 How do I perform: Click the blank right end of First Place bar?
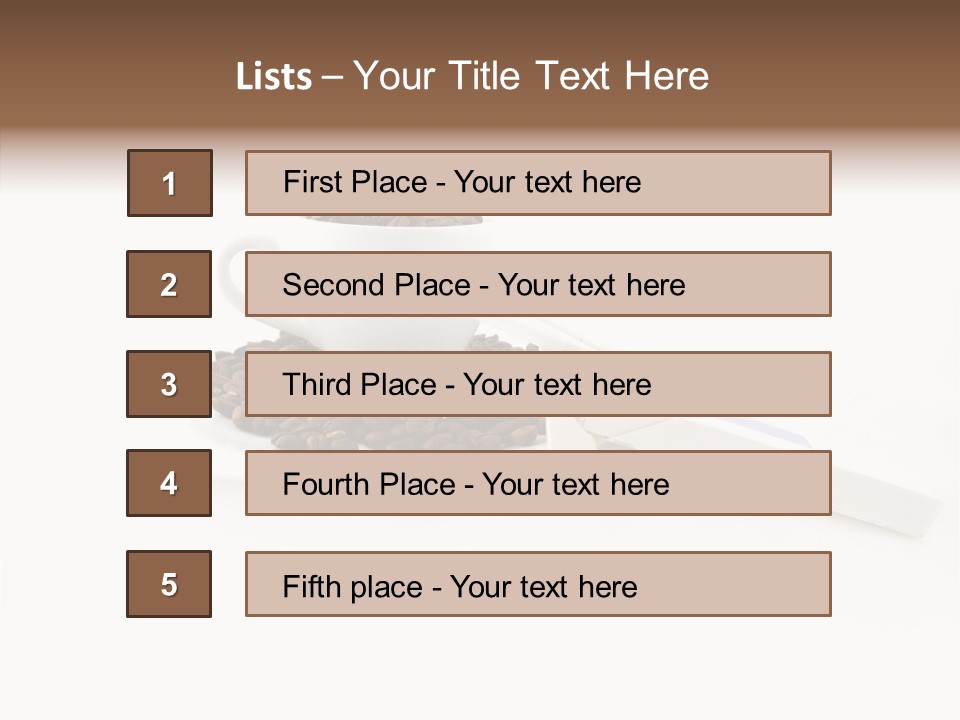760,183
